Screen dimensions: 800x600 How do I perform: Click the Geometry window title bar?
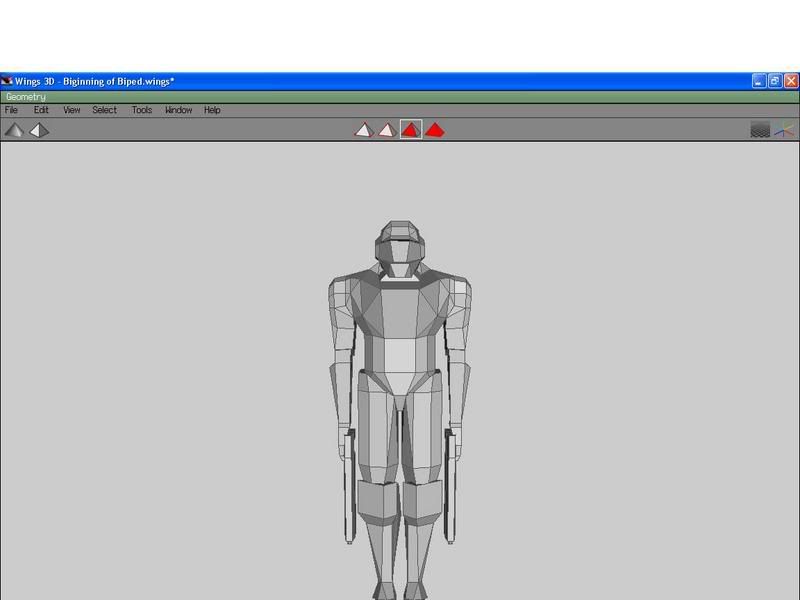pos(399,96)
